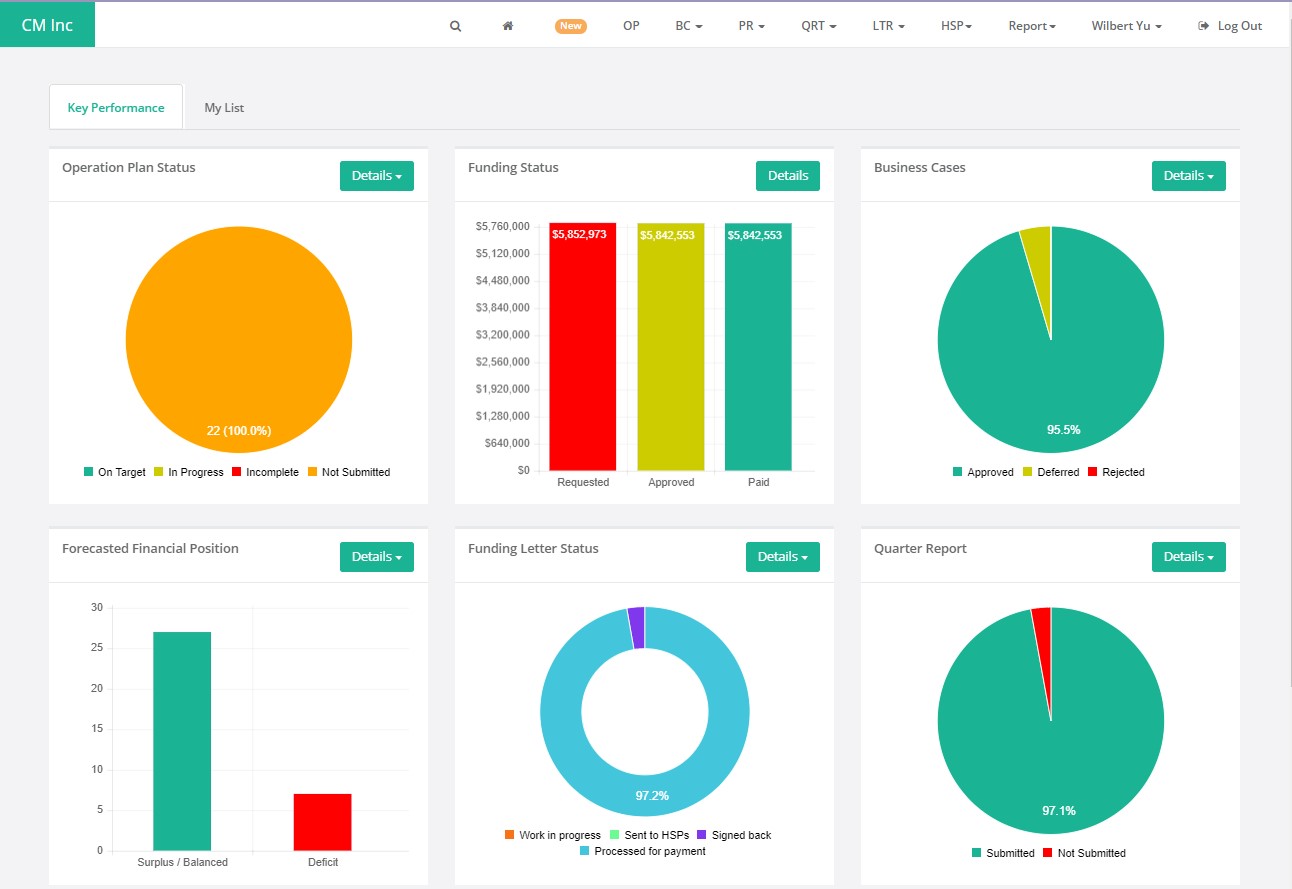
Task: Toggle the Rejected legend item
Action: point(1117,472)
